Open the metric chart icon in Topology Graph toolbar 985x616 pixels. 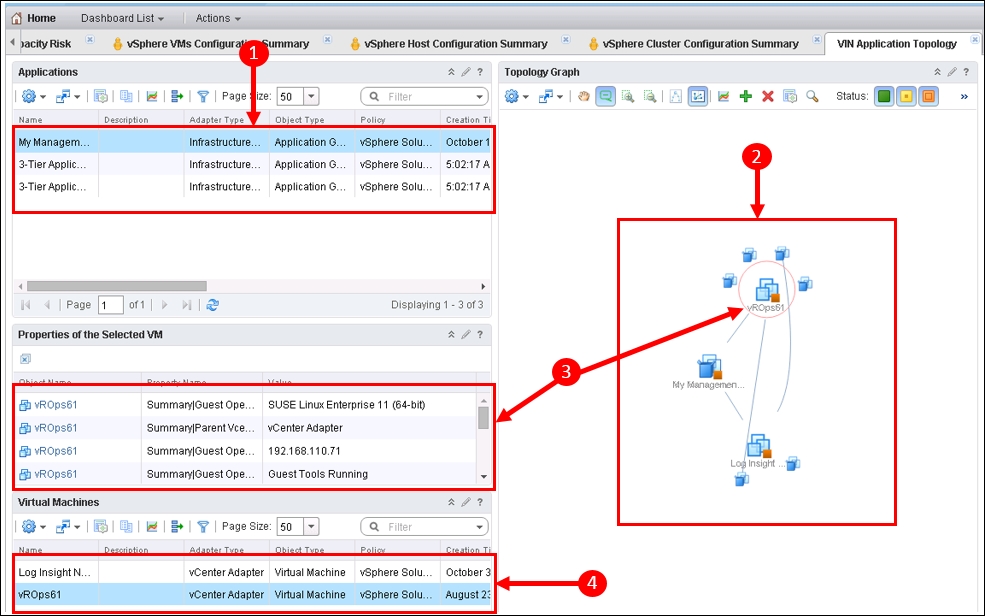724,96
